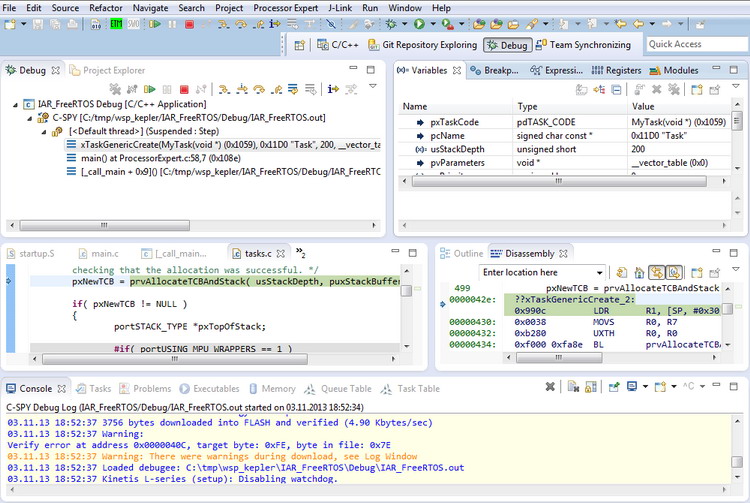Click Disassembly Refresh view icon
Screen dimensions: 750x503
coord(622,273)
